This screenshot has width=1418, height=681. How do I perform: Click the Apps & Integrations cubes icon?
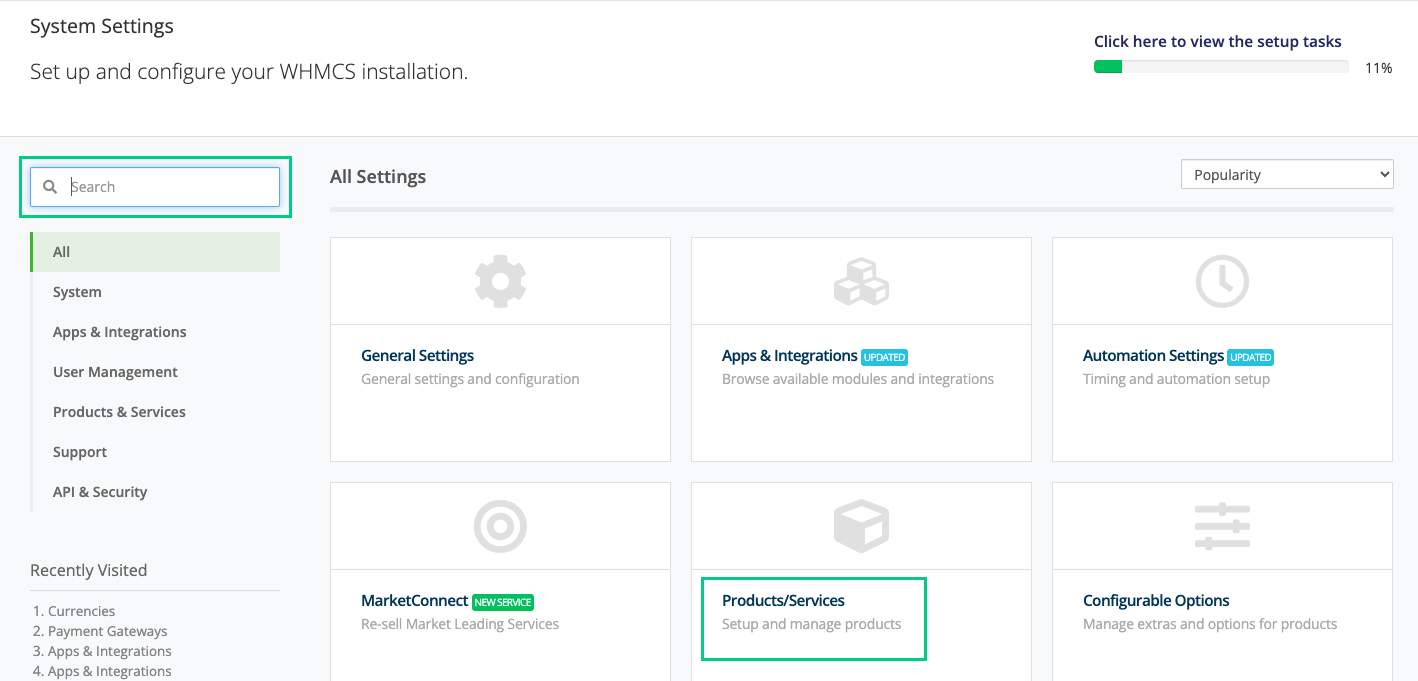[x=861, y=281]
